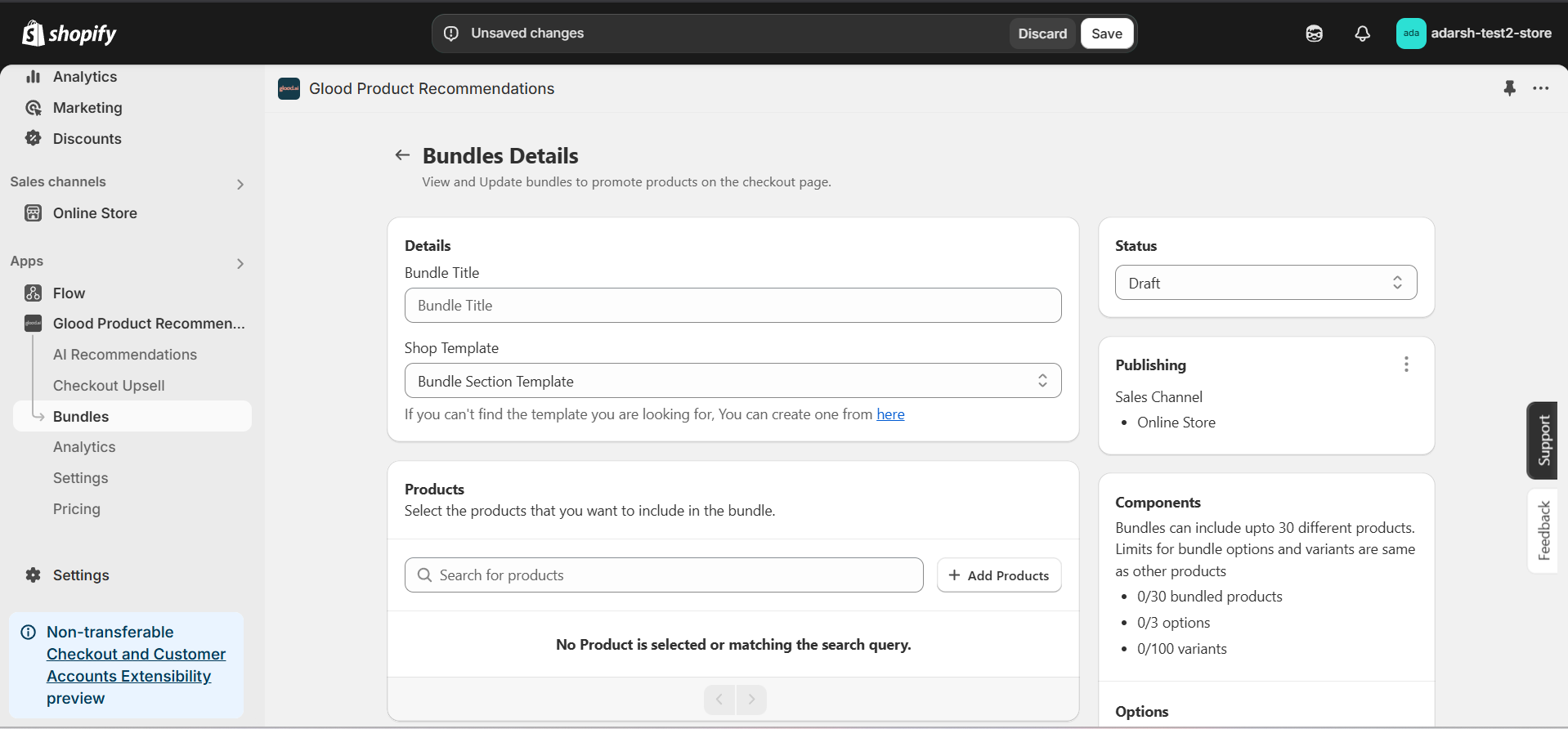
Task: Click the Glood app icon in sidebar
Action: click(x=33, y=324)
